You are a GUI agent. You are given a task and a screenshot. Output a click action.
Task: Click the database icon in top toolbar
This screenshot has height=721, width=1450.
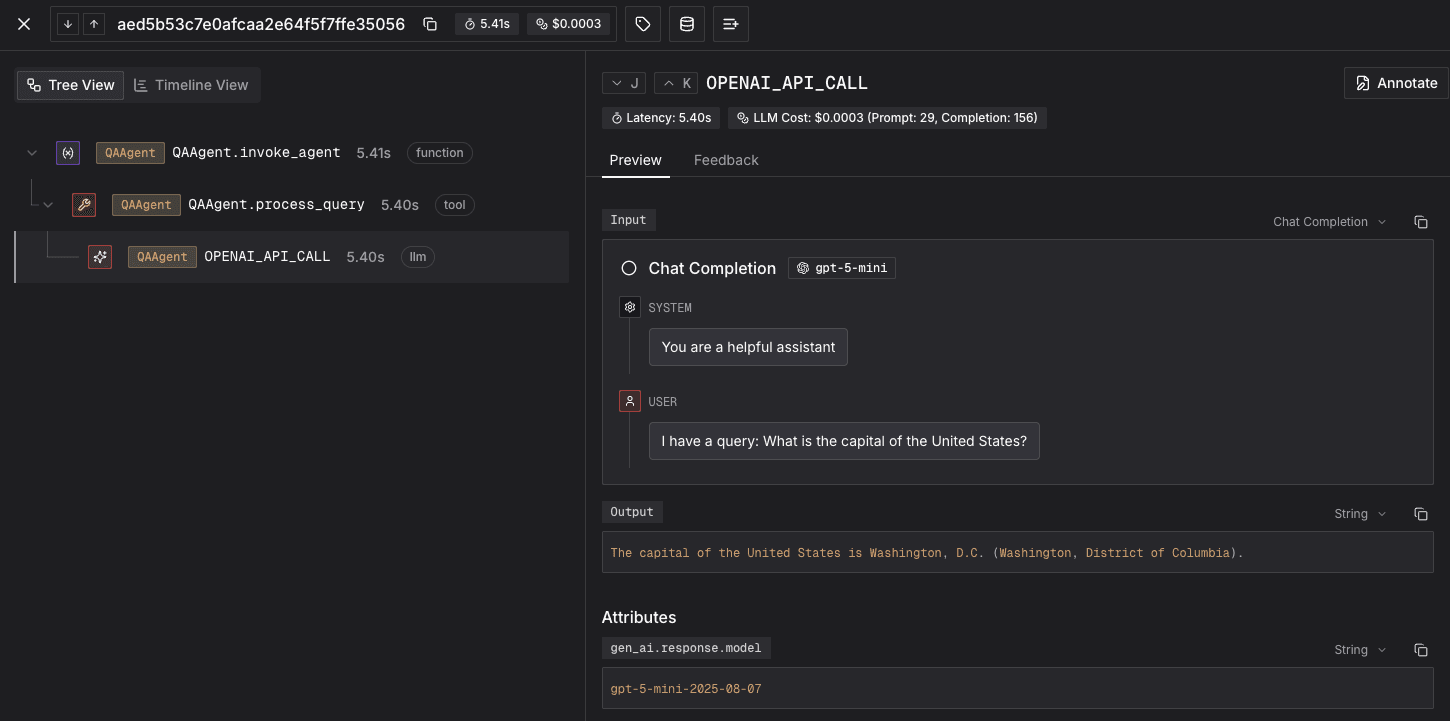(687, 24)
